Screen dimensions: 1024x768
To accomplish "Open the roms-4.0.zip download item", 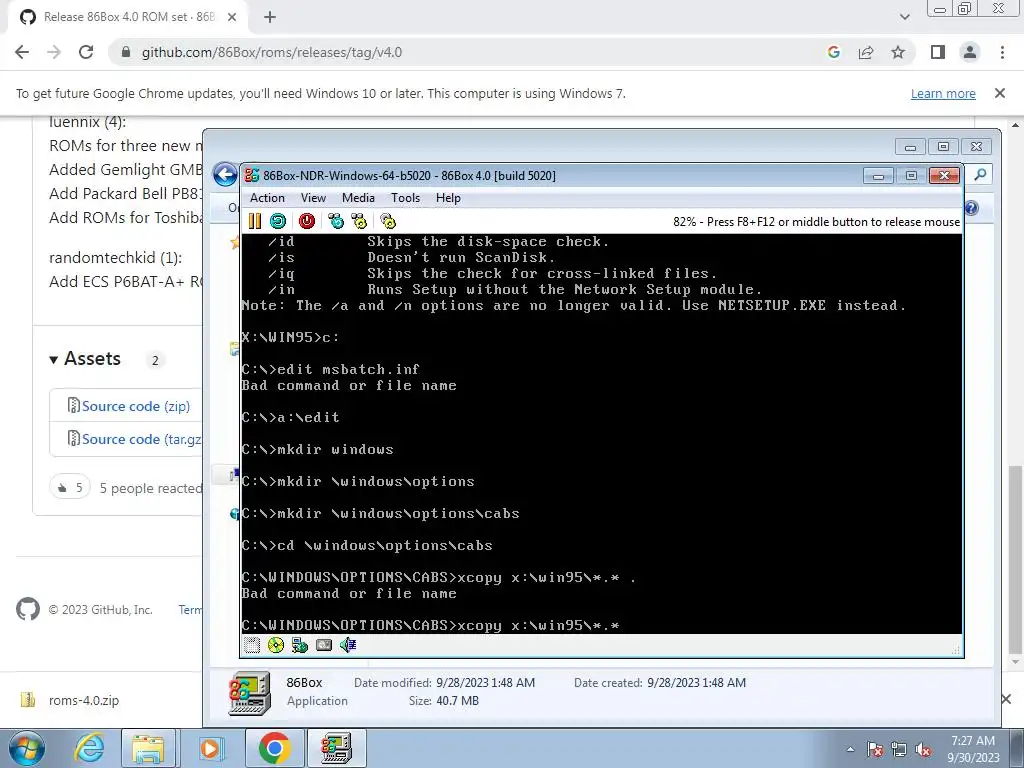I will pos(84,700).
